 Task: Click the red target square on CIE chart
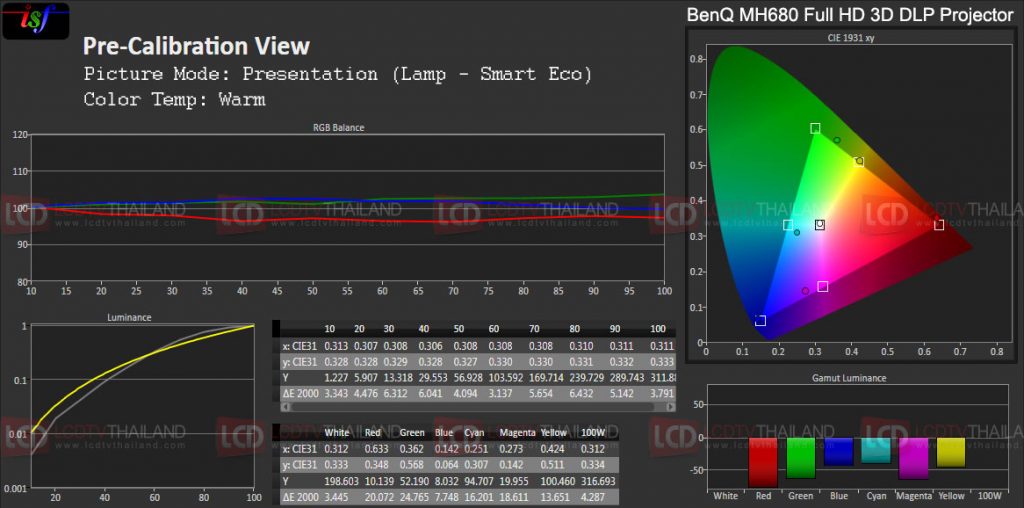click(939, 225)
